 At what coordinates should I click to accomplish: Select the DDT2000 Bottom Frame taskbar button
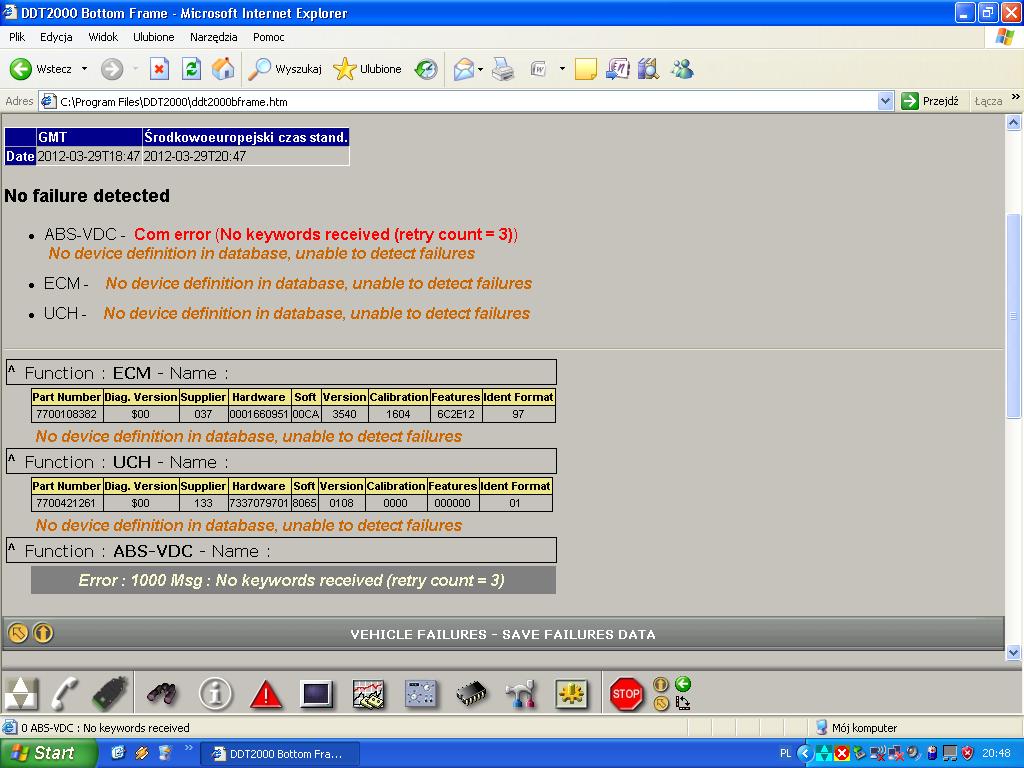point(279,754)
